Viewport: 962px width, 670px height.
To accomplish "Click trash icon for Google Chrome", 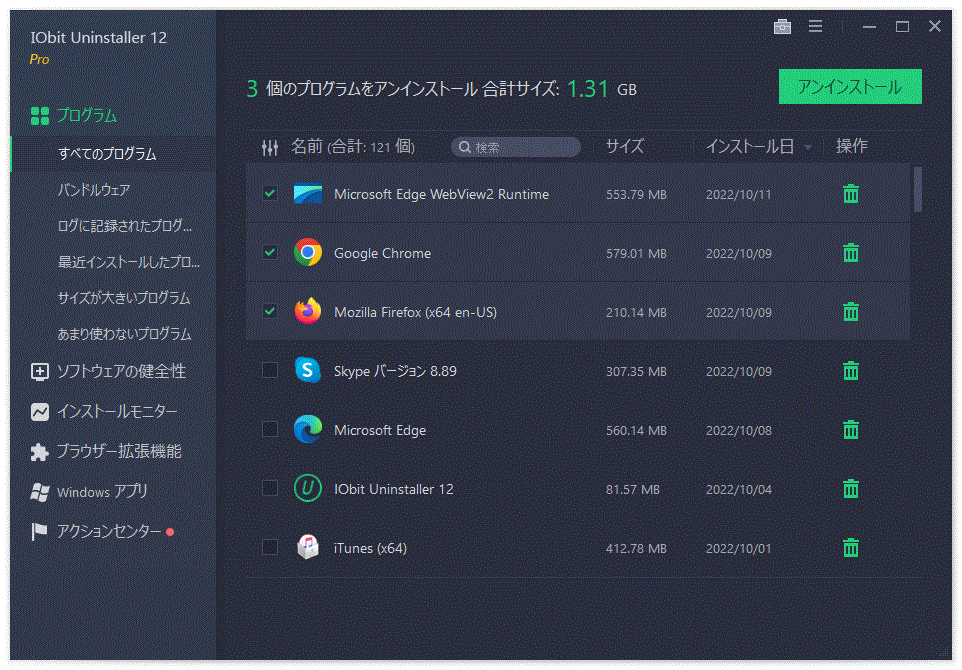I will [850, 253].
